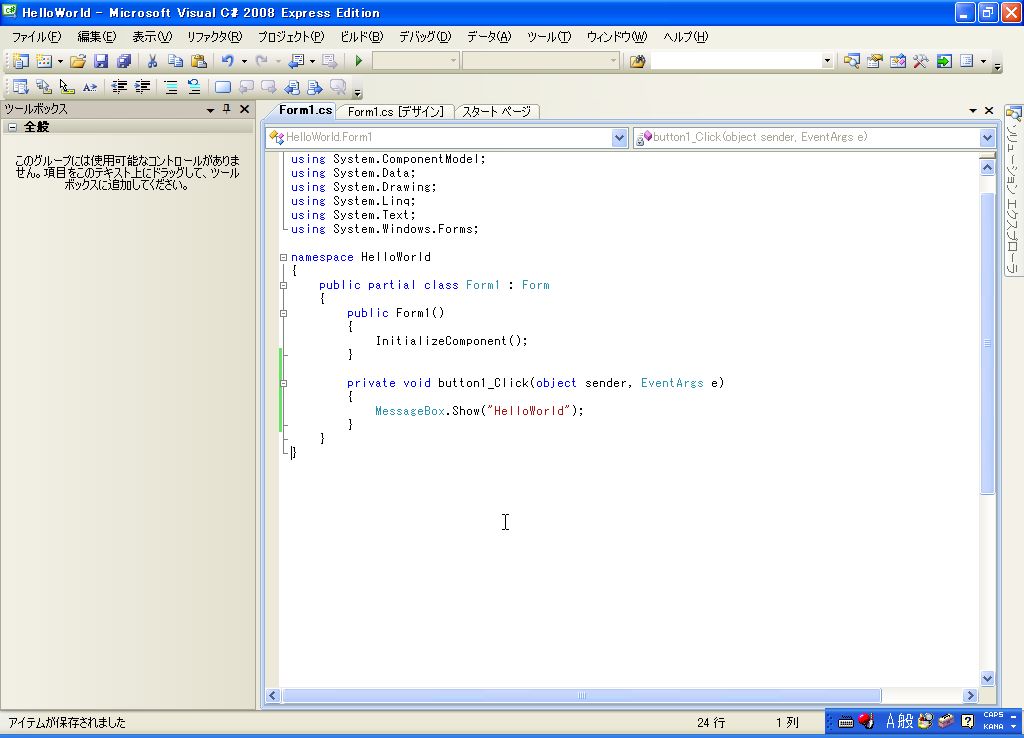1024x738 pixels.
Task: Comment out the selected lines icon
Action: 171,87
